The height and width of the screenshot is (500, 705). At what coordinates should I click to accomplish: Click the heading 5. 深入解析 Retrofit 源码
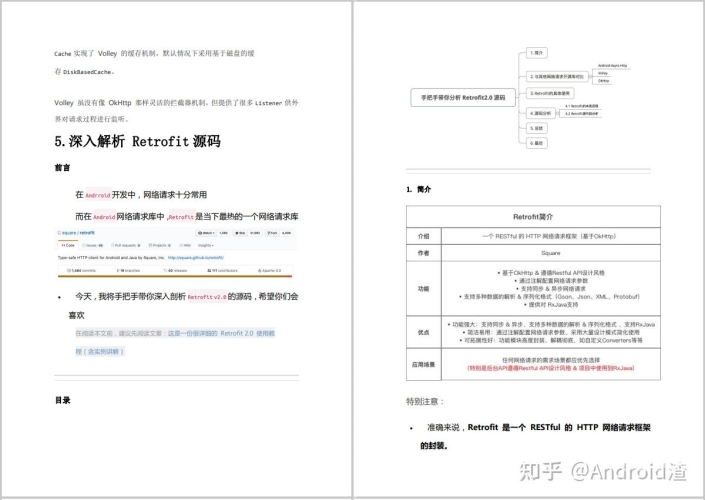(x=138, y=141)
